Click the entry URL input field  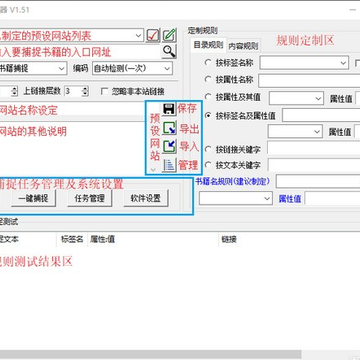[x=80, y=52]
